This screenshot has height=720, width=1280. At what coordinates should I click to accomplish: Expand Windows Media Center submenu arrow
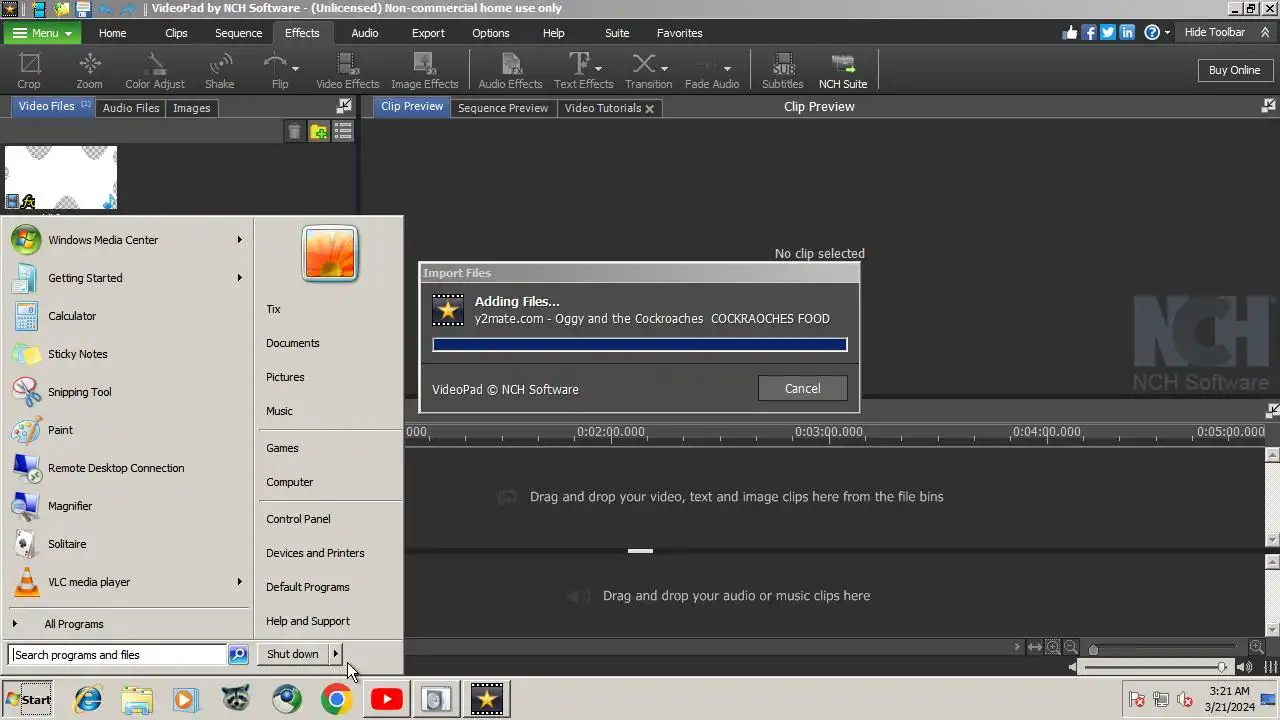click(x=240, y=240)
